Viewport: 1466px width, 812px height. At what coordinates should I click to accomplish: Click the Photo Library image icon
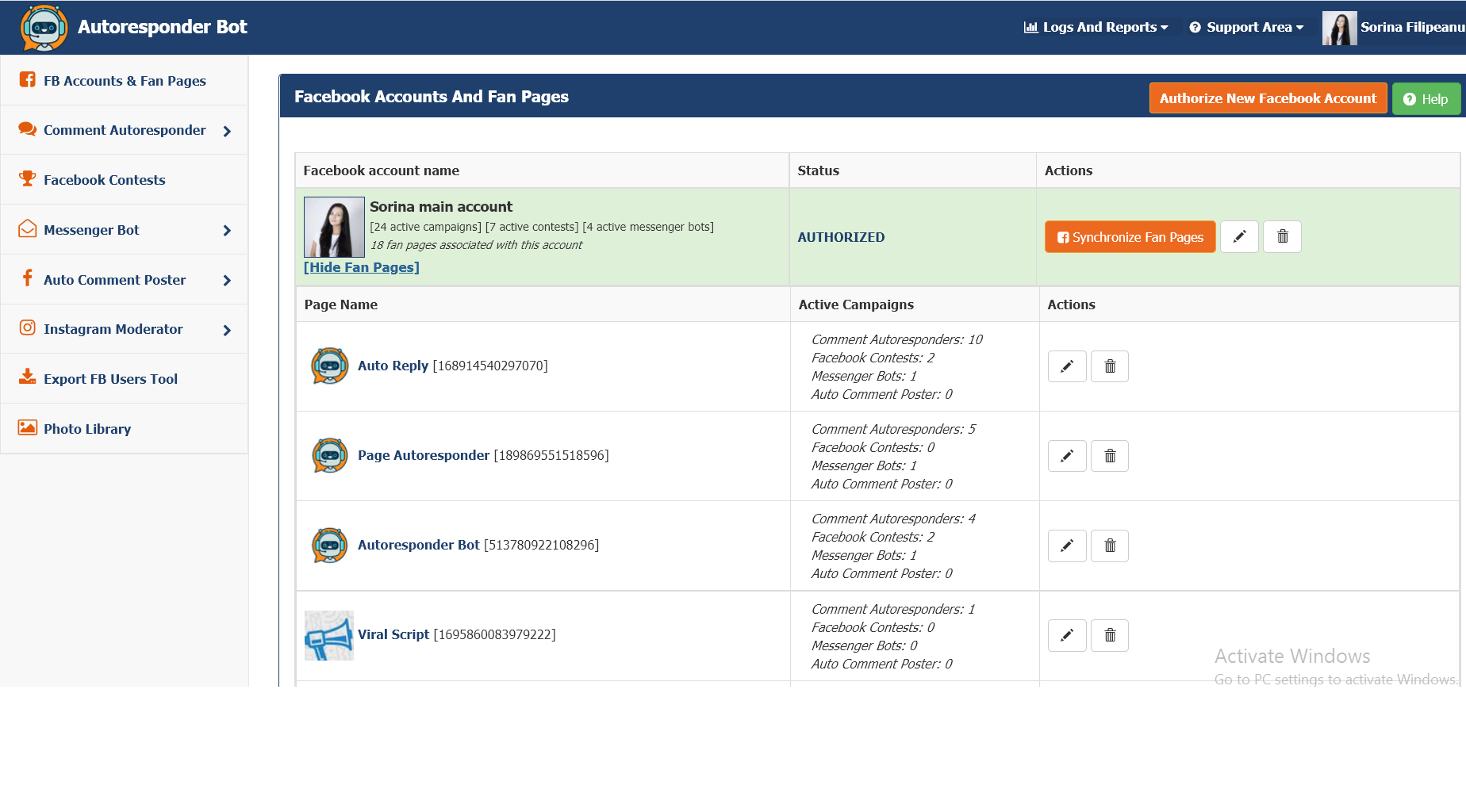pos(28,427)
